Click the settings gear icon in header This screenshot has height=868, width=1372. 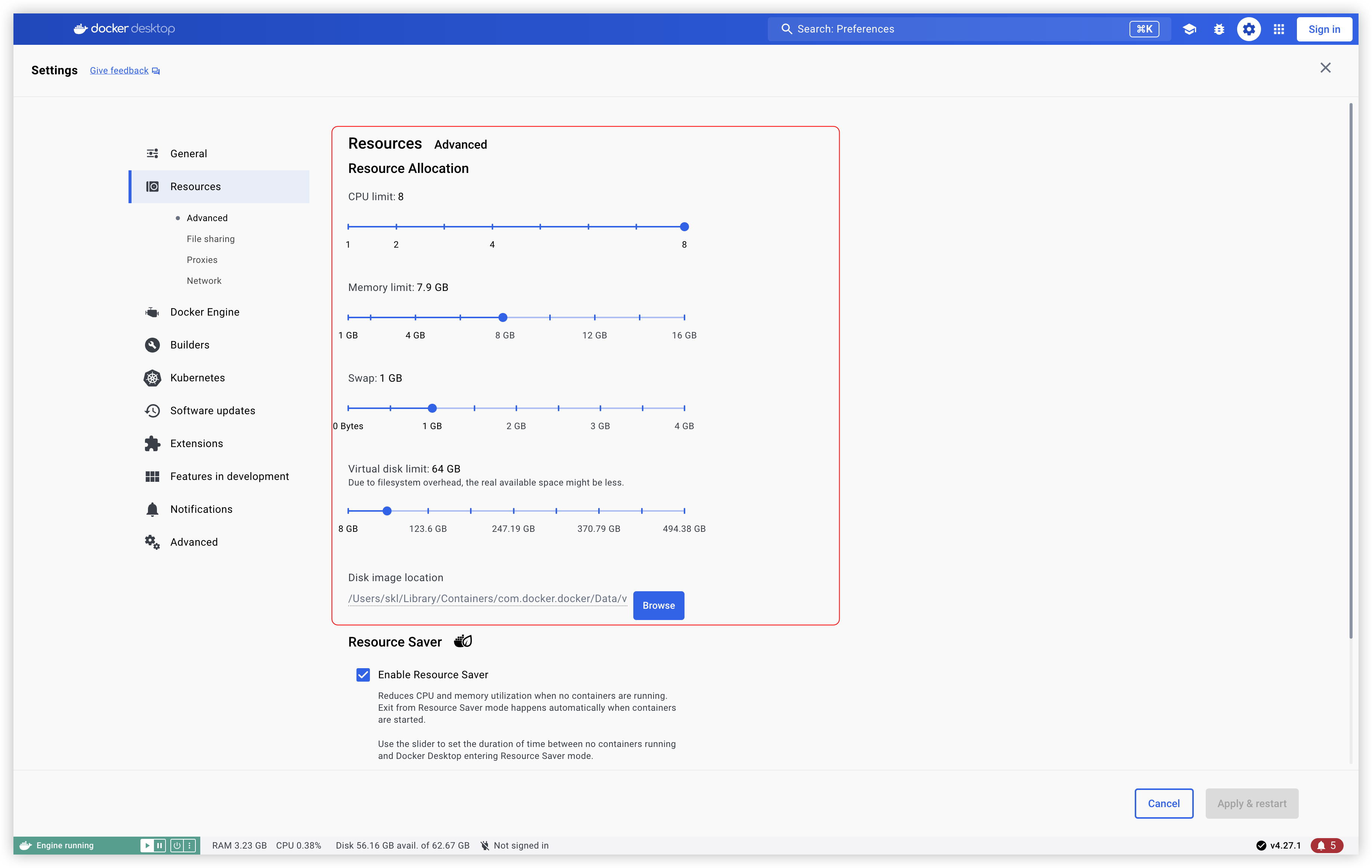click(x=1248, y=29)
